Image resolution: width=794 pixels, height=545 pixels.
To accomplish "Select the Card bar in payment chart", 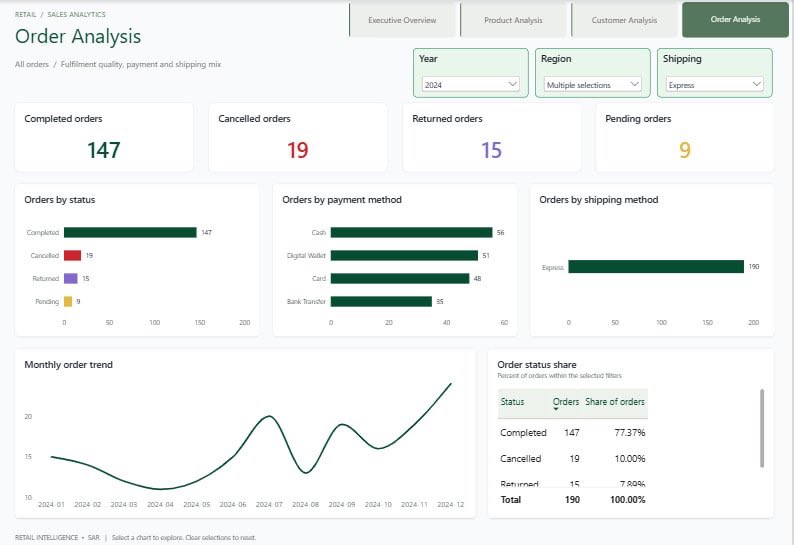I will click(400, 279).
